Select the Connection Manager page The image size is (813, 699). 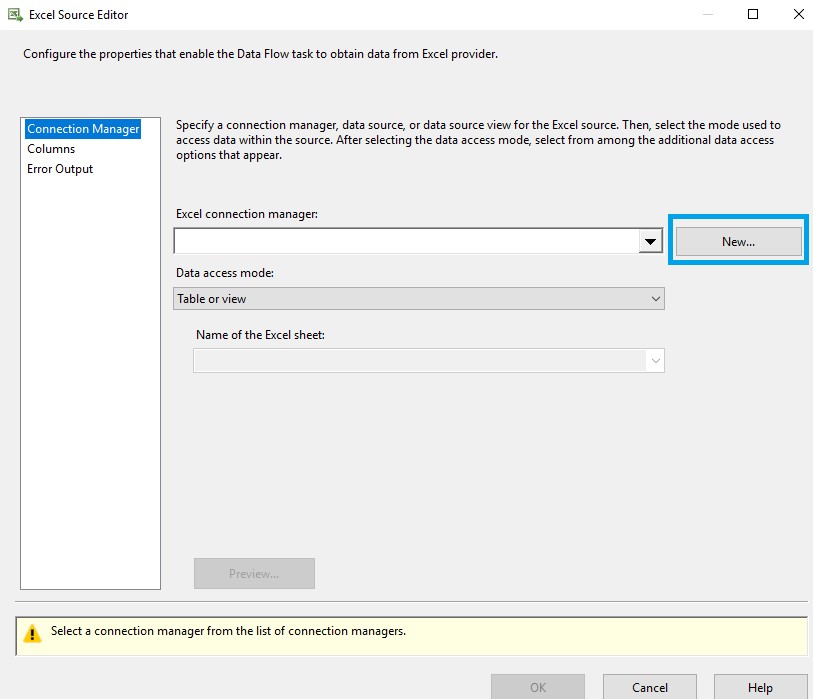pyautogui.click(x=83, y=129)
